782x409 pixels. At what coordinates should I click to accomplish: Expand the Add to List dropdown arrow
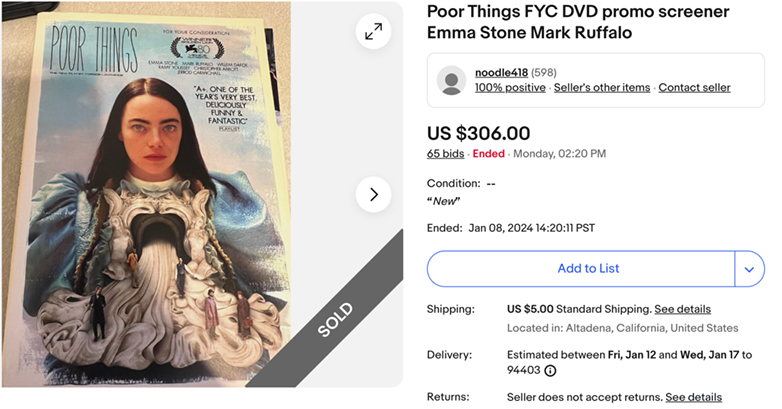click(749, 268)
